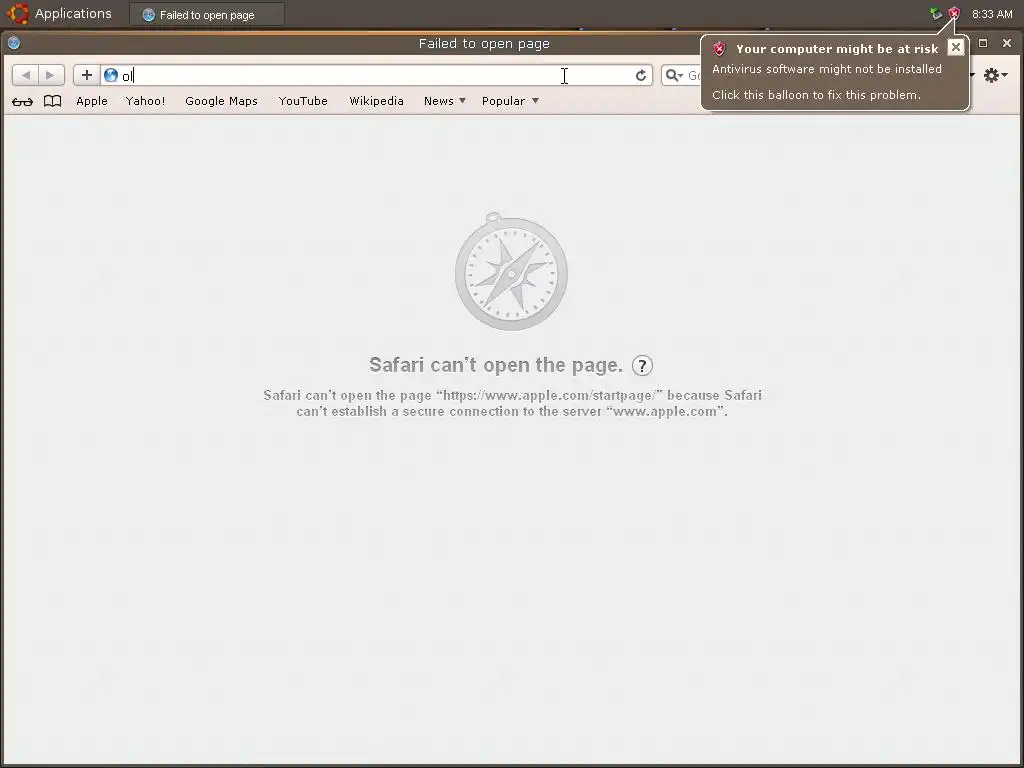Viewport: 1024px width, 768px height.
Task: Click inside the address bar field
Action: tap(376, 76)
